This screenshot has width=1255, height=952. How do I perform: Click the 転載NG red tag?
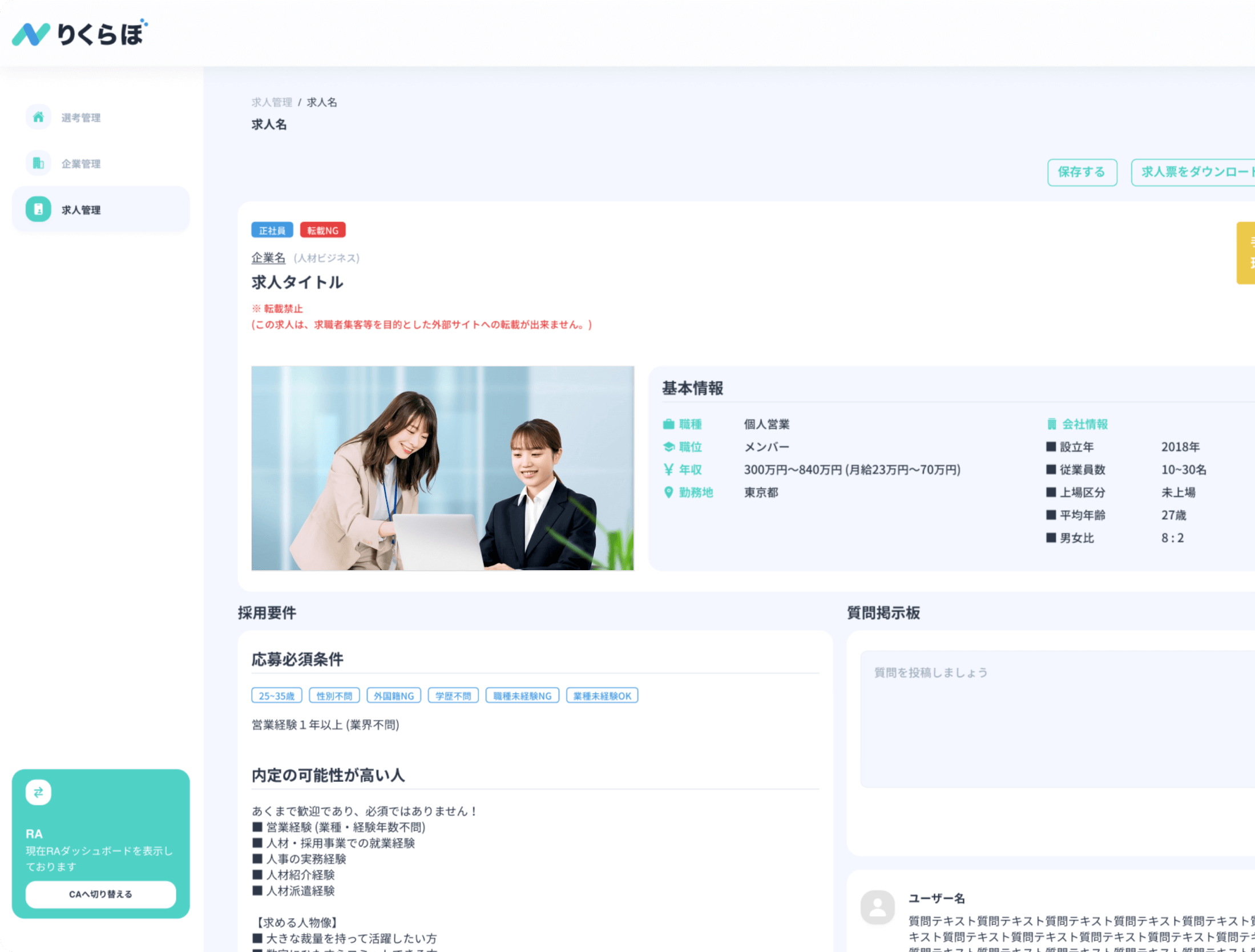[322, 231]
